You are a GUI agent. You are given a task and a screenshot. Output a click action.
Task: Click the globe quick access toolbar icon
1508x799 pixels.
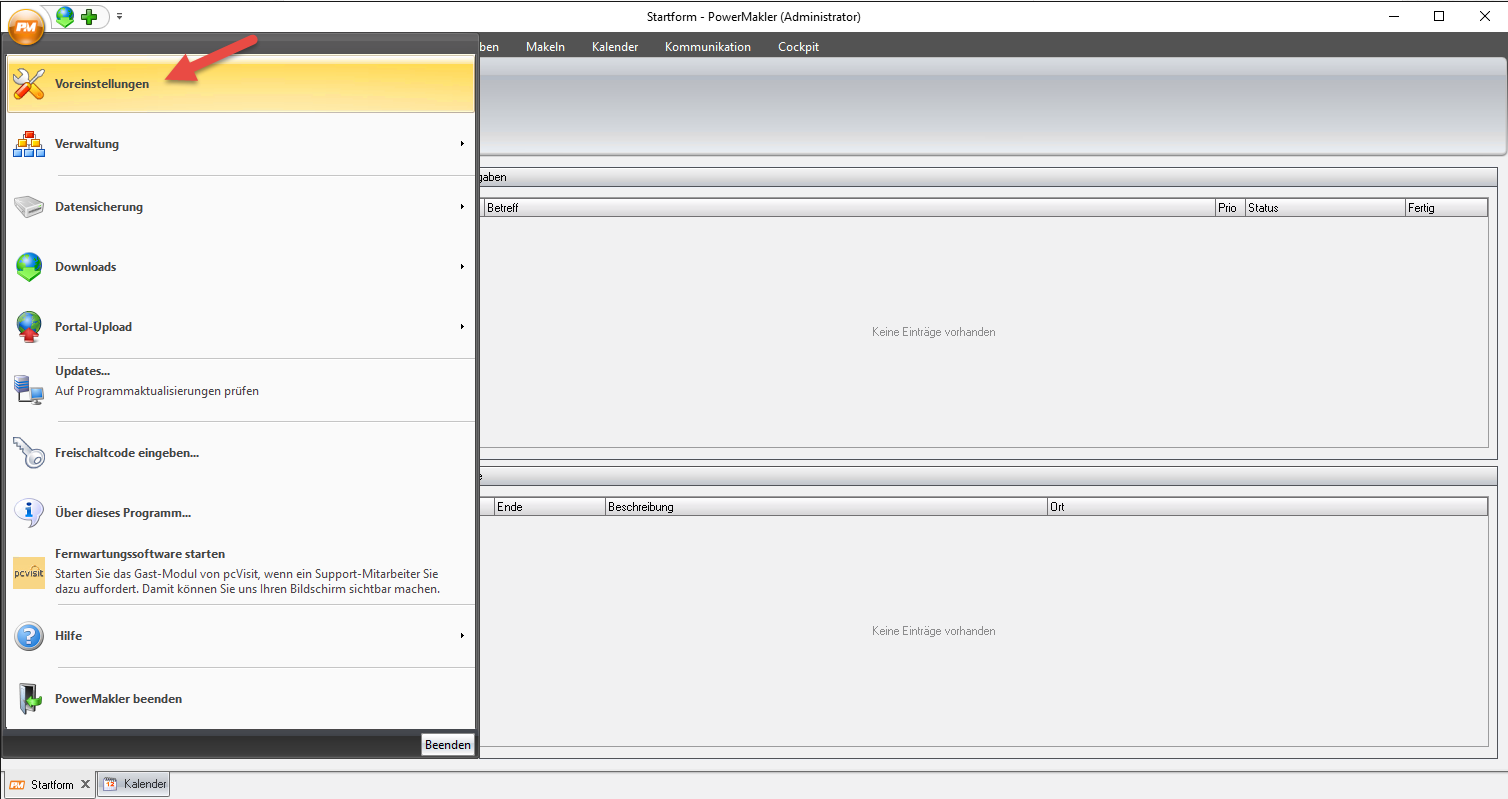coord(65,16)
